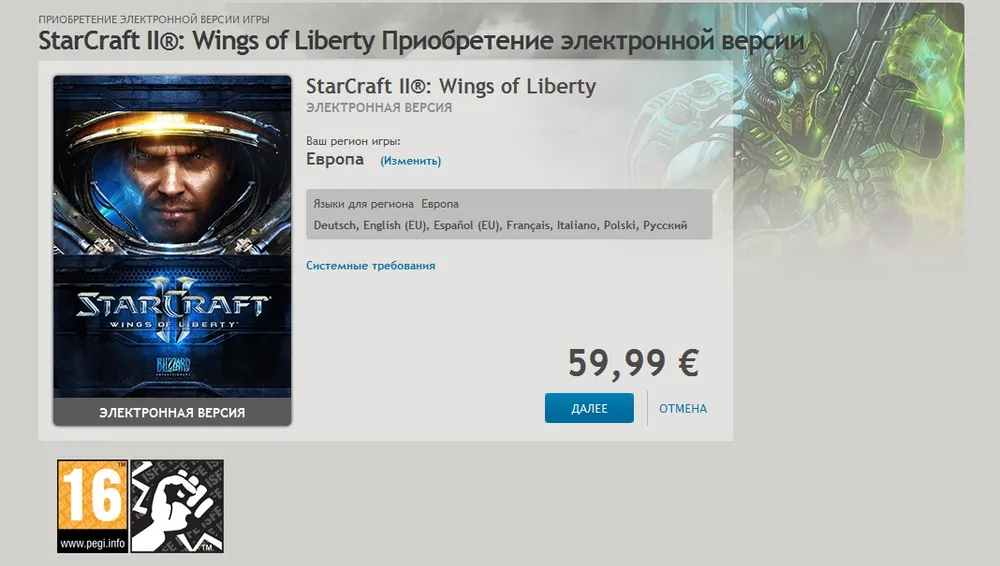
Task: Click the Европа region name
Action: (335, 159)
